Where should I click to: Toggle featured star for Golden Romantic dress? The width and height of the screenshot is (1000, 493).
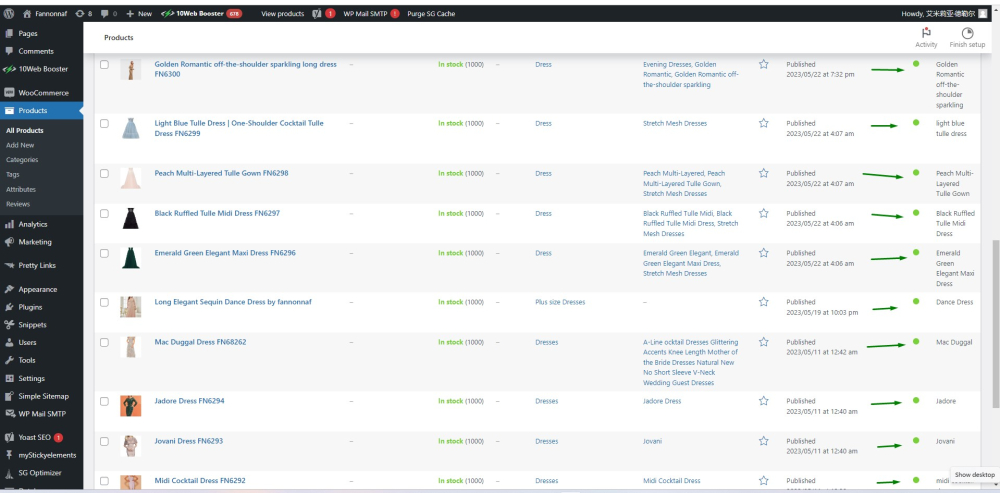pyautogui.click(x=764, y=64)
